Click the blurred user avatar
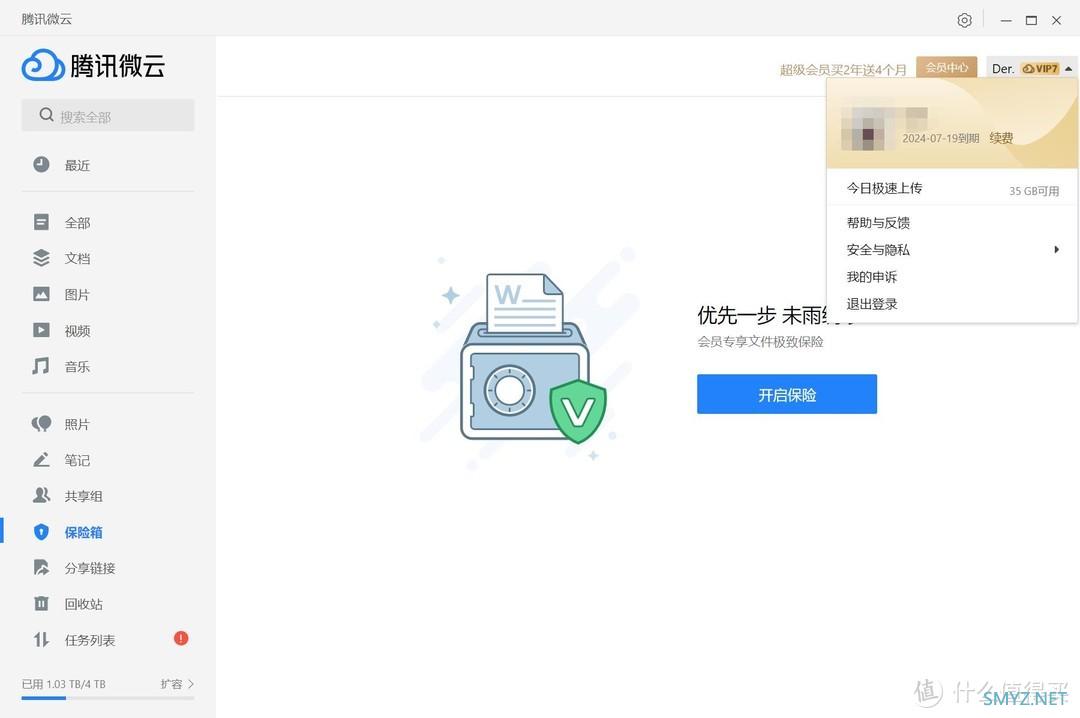 pyautogui.click(x=866, y=129)
